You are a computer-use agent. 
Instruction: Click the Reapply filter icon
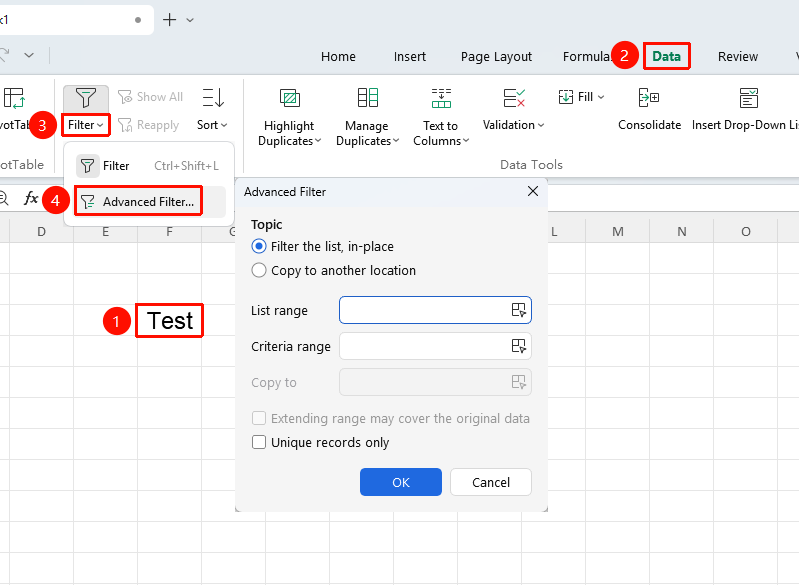pyautogui.click(x=125, y=125)
